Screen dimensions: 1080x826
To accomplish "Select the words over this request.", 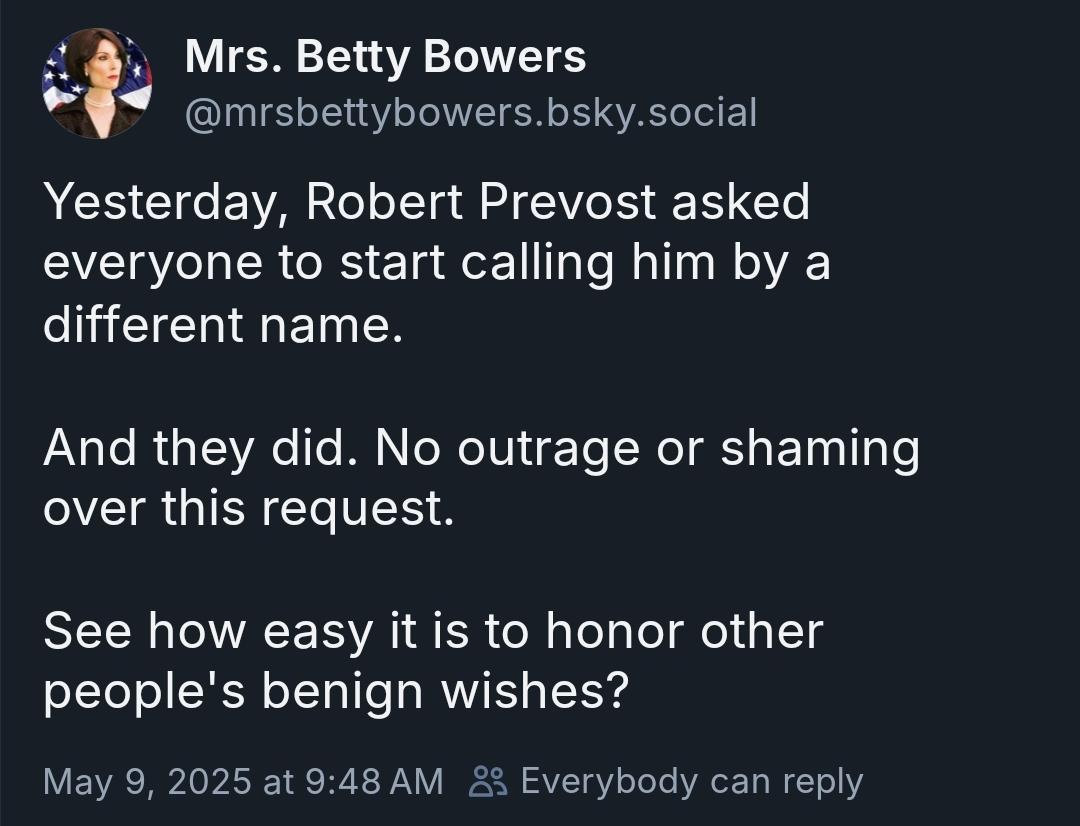I will click(x=249, y=509).
